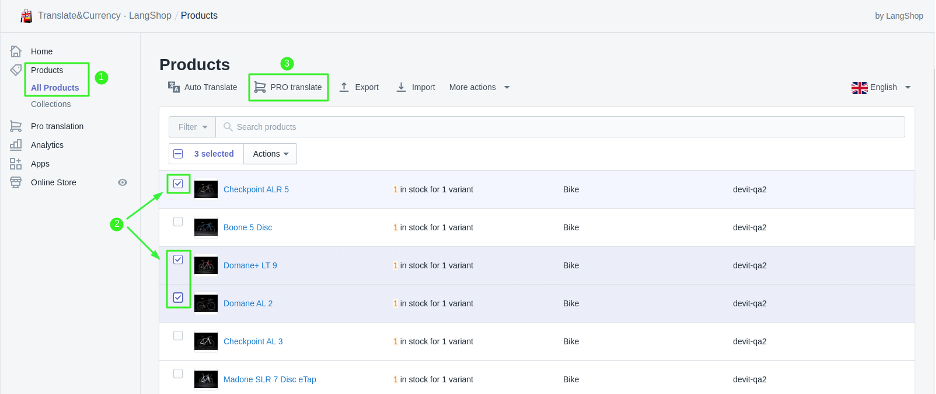Toggle the select-all checkbox beside 3 selected
This screenshot has height=394, width=936.
pyautogui.click(x=178, y=153)
